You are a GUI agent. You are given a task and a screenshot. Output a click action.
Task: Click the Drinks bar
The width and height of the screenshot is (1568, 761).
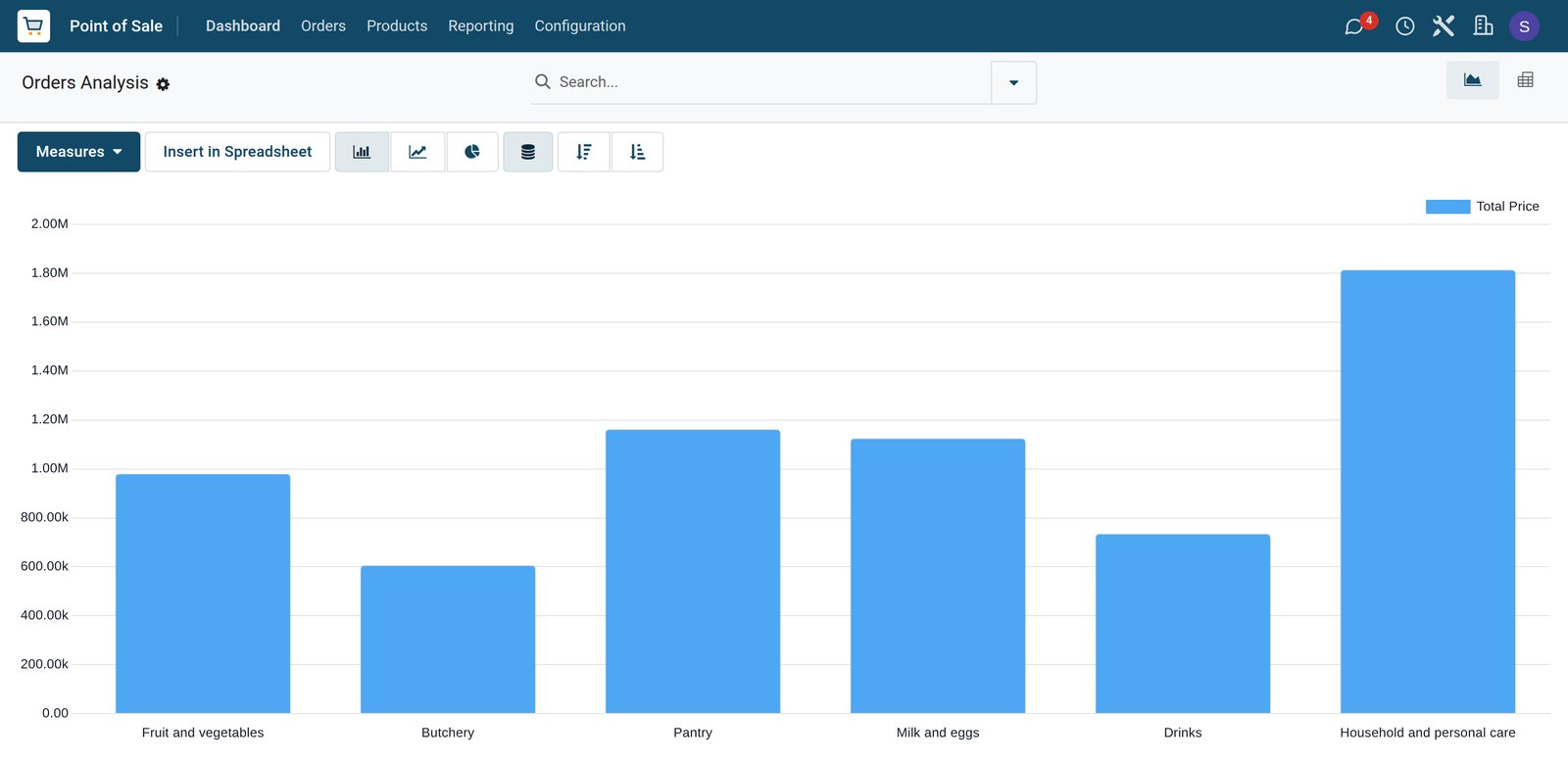(x=1183, y=624)
